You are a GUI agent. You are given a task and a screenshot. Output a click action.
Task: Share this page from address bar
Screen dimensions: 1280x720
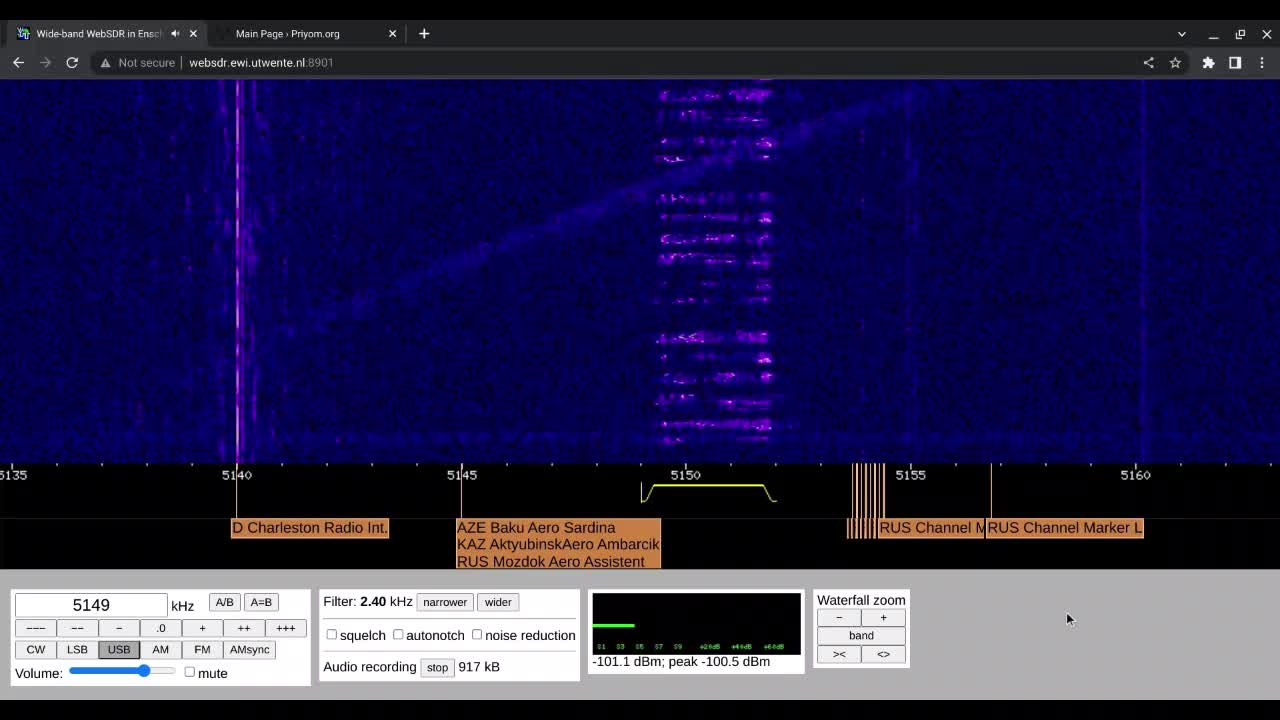click(1148, 62)
